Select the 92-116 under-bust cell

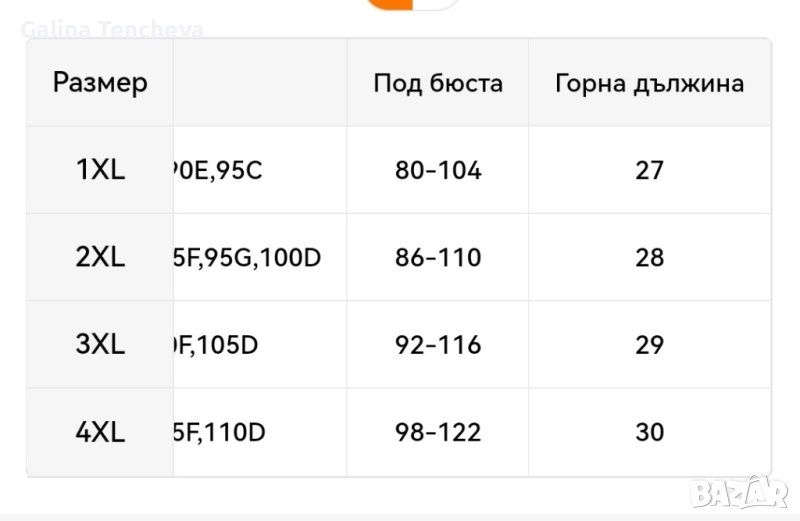click(438, 345)
